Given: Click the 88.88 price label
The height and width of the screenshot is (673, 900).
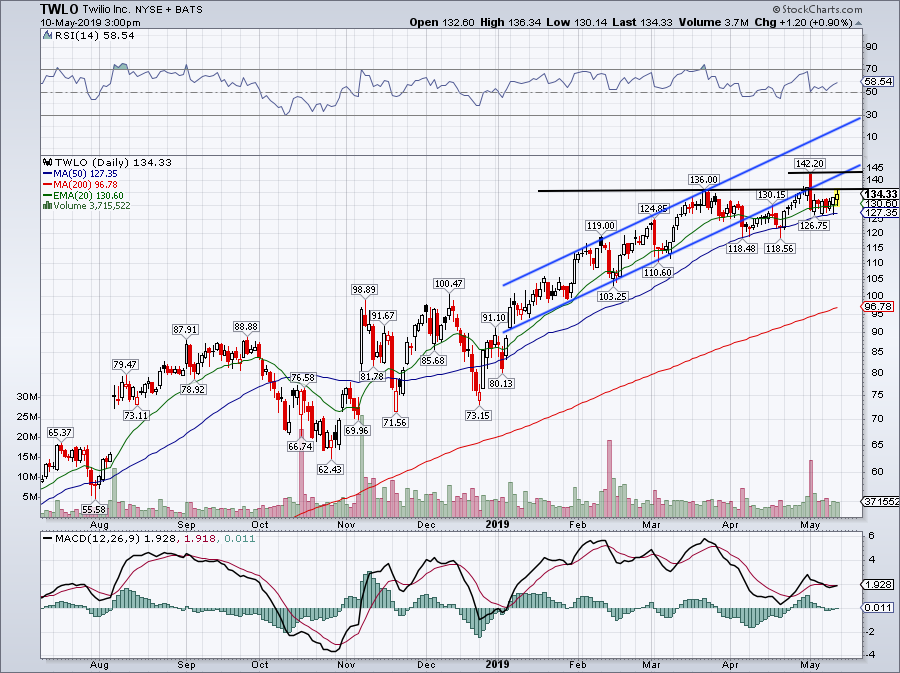Looking at the screenshot, I should (x=246, y=326).
